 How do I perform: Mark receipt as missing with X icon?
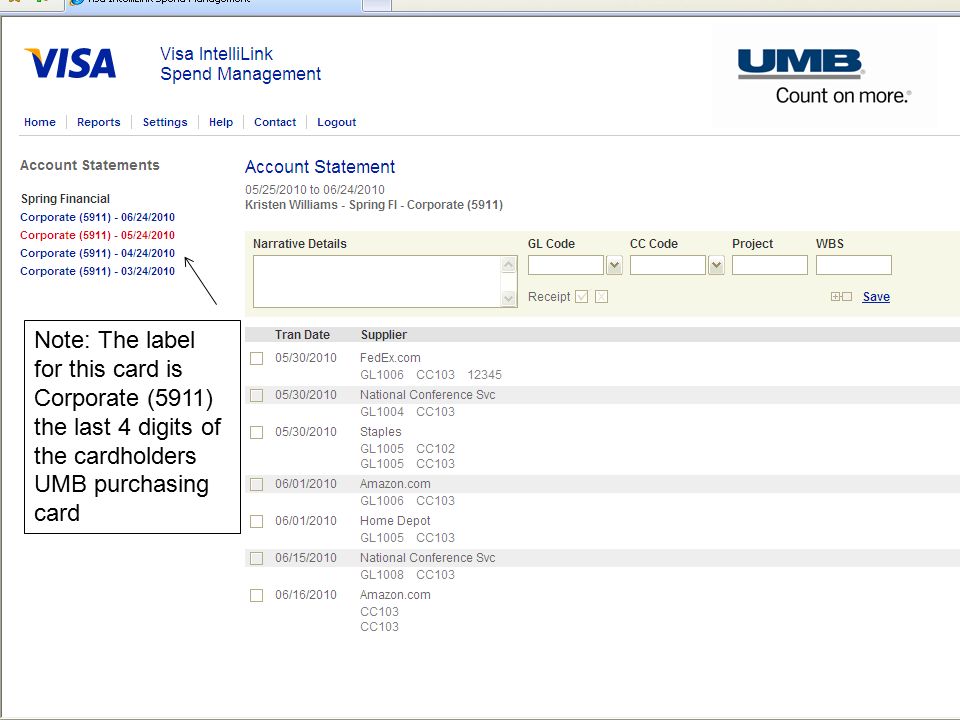[x=602, y=297]
